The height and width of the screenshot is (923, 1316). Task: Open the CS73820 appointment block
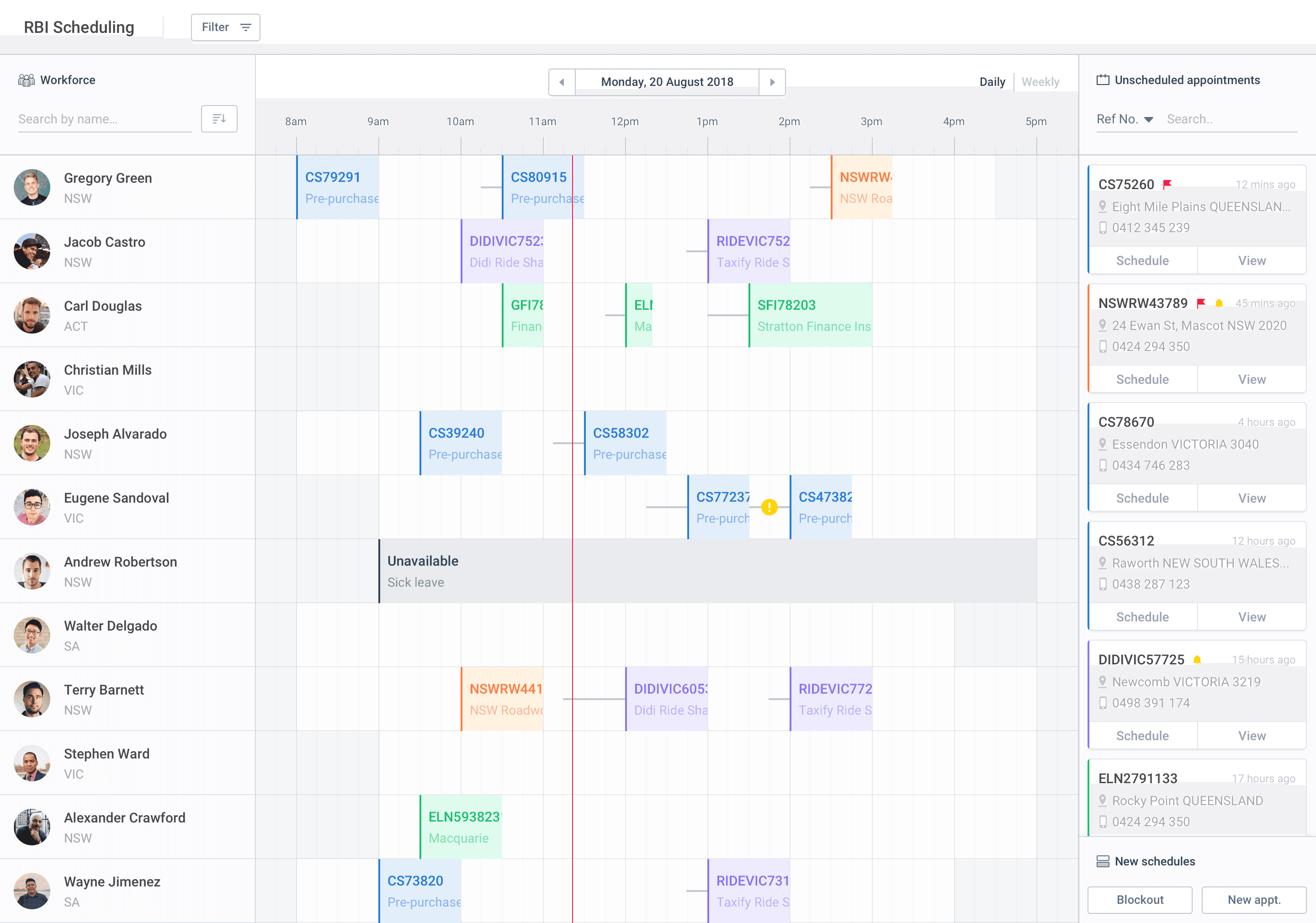click(419, 891)
